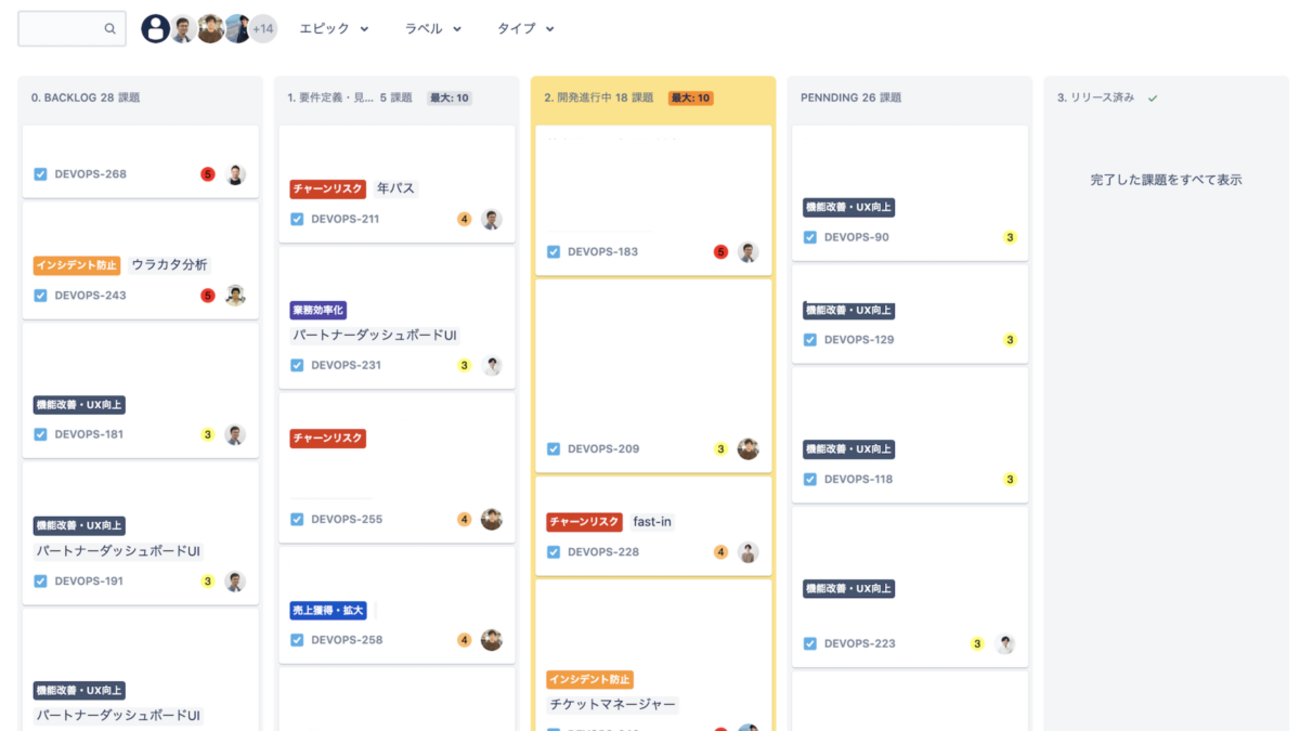Click assignee avatar on DEVOPS-228 card
This screenshot has height=731, width=1300.
[x=748, y=552]
